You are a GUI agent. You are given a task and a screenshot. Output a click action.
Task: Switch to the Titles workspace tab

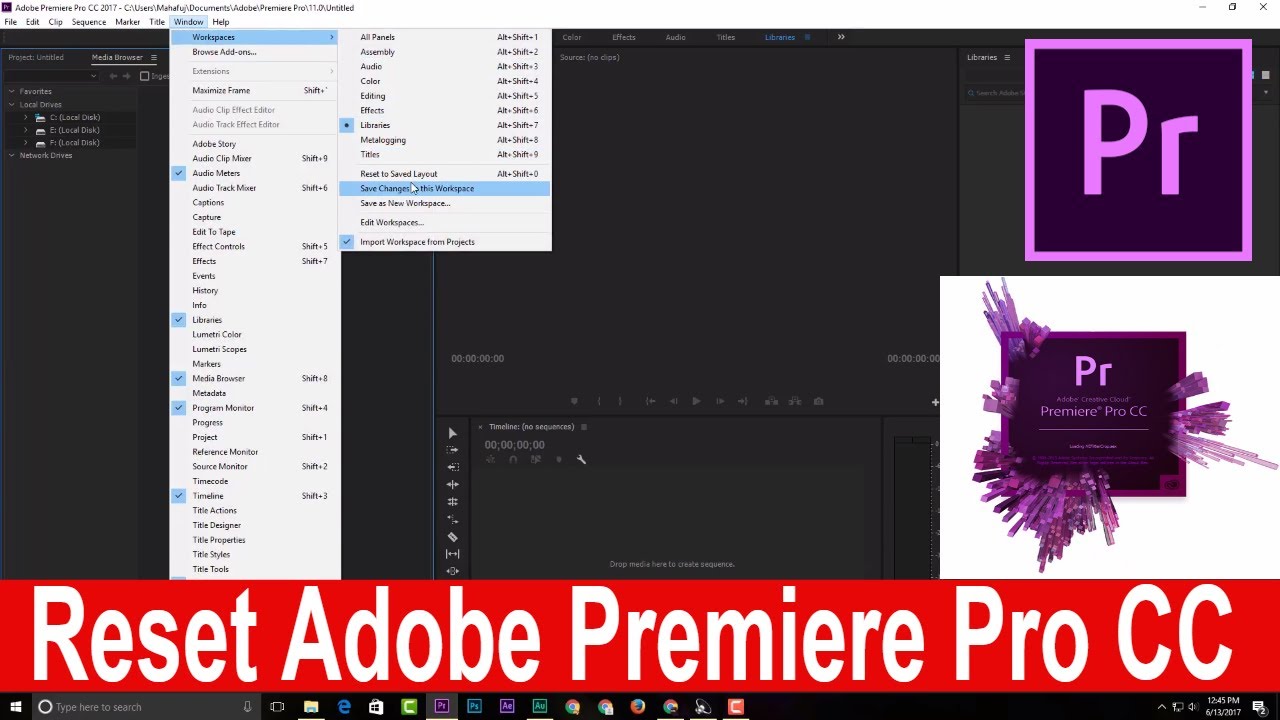726,37
